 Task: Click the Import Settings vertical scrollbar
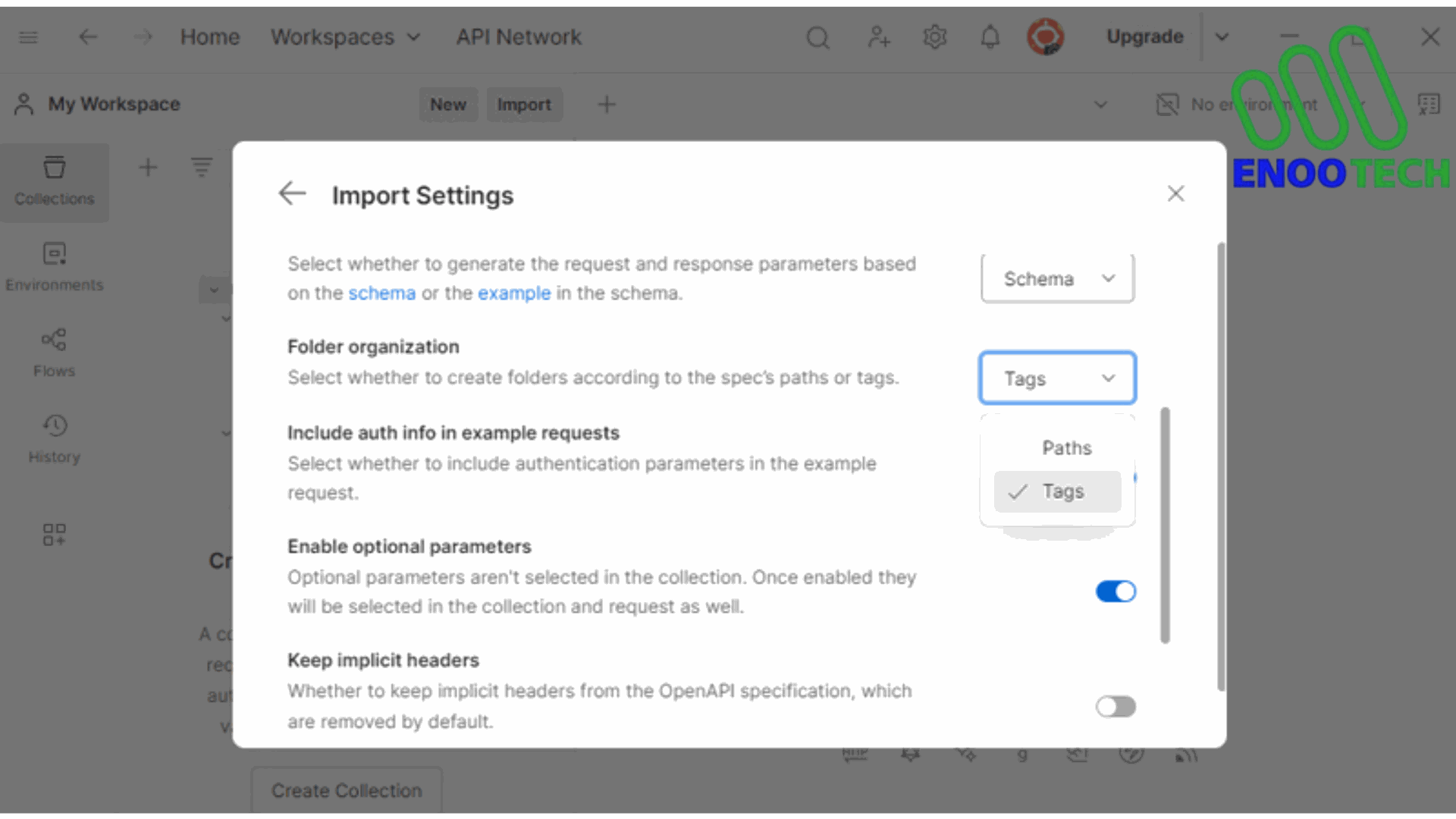point(1221,466)
